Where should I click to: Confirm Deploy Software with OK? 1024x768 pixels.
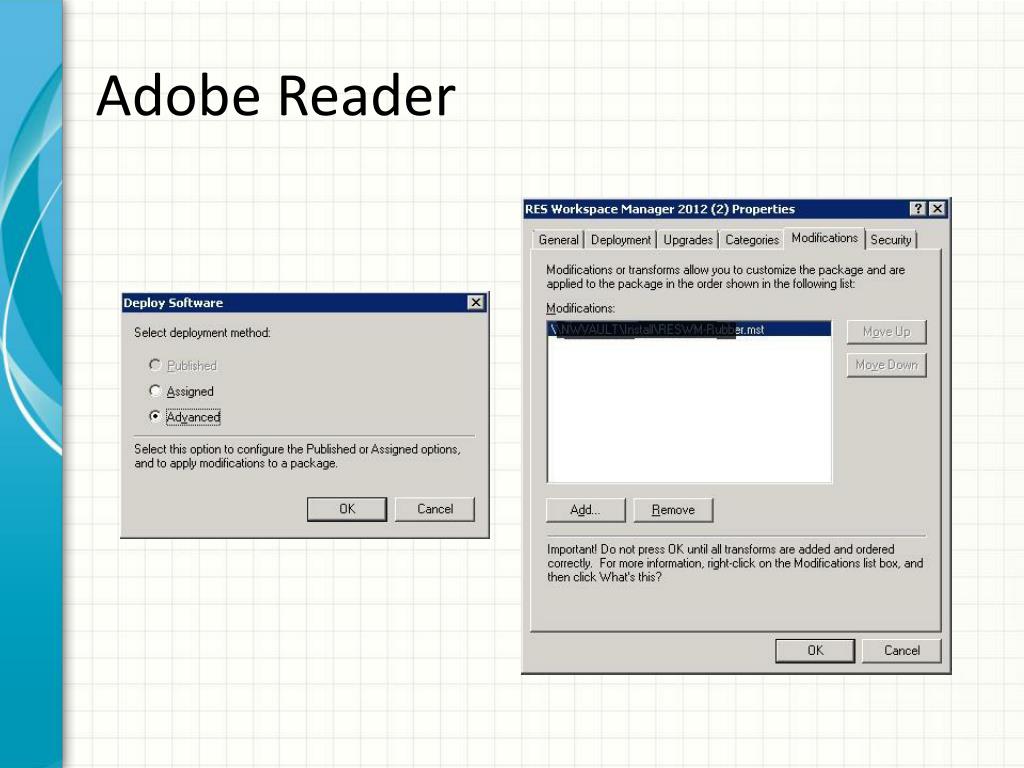pyautogui.click(x=347, y=509)
